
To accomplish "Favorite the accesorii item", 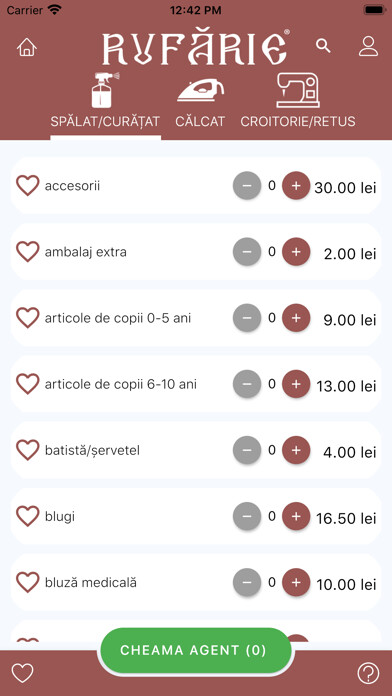I will pos(28,186).
